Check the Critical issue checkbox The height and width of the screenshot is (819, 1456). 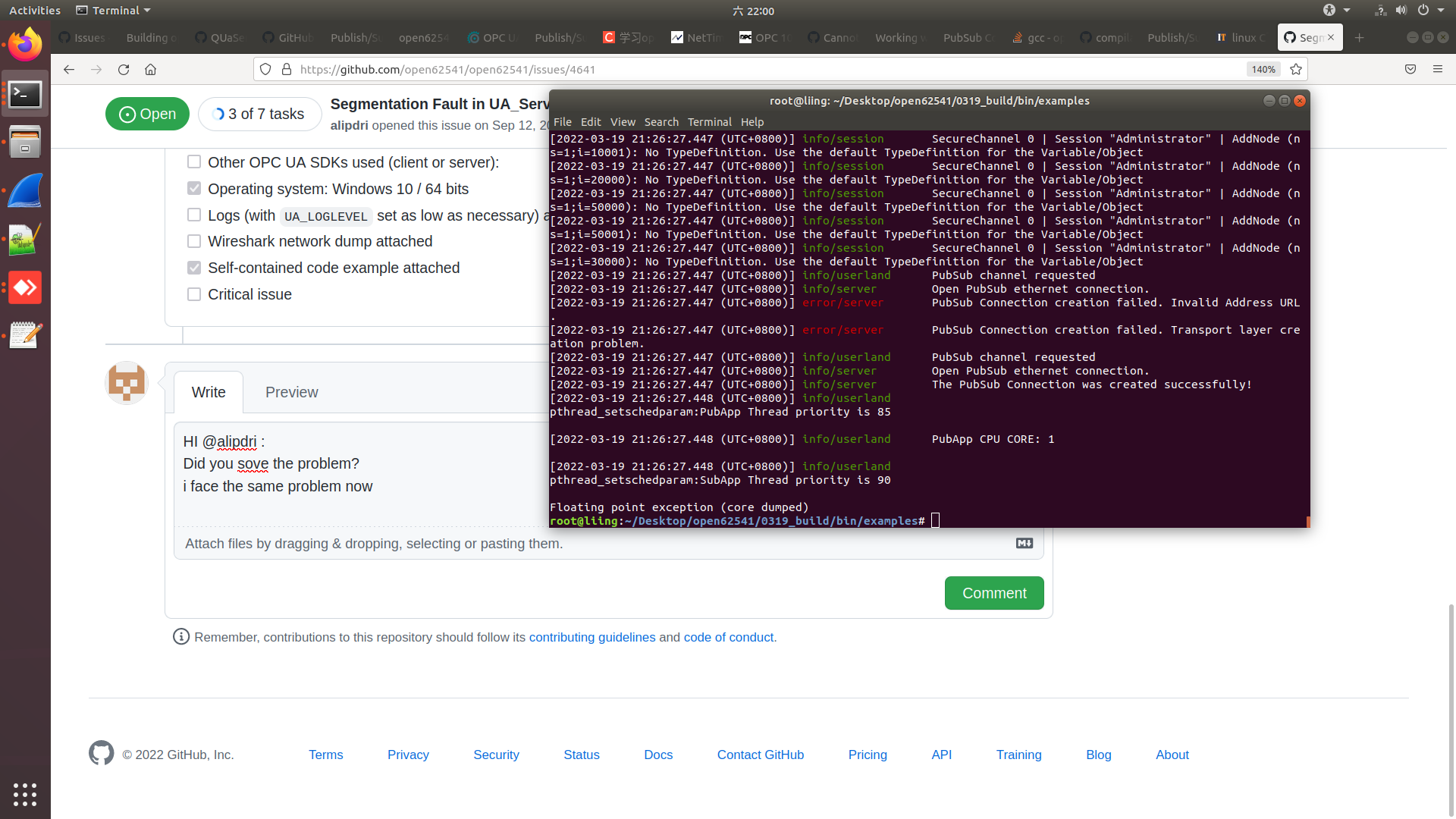194,294
